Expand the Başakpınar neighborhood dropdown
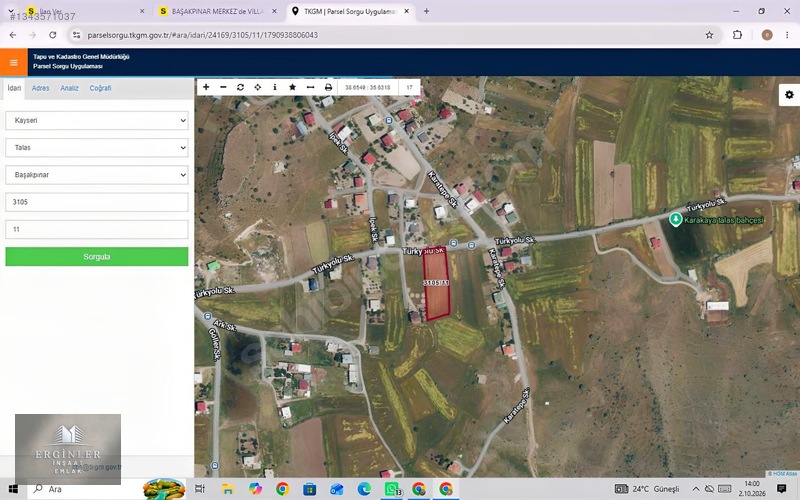 pos(97,174)
